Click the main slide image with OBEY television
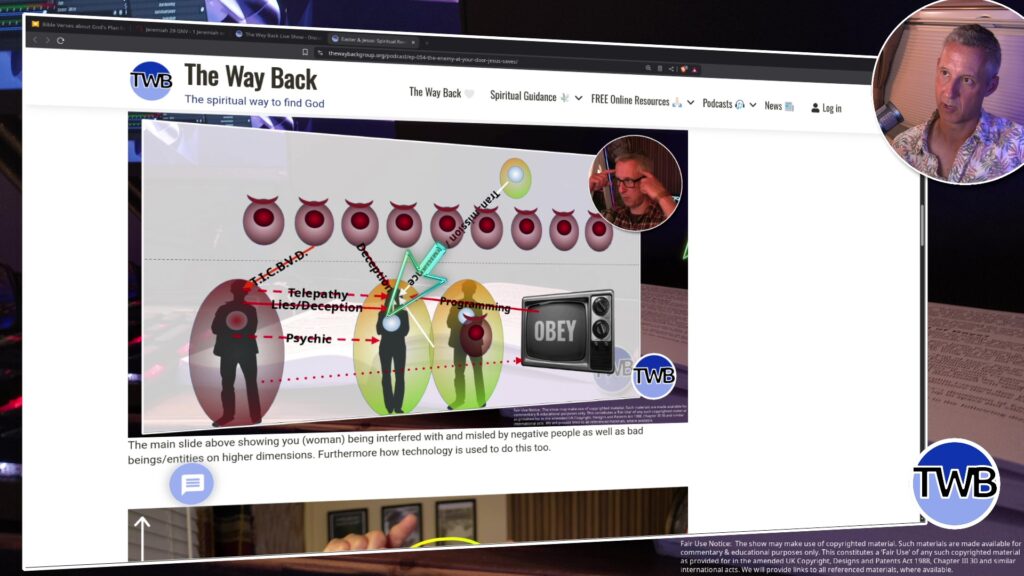The height and width of the screenshot is (576, 1024). coord(408,276)
